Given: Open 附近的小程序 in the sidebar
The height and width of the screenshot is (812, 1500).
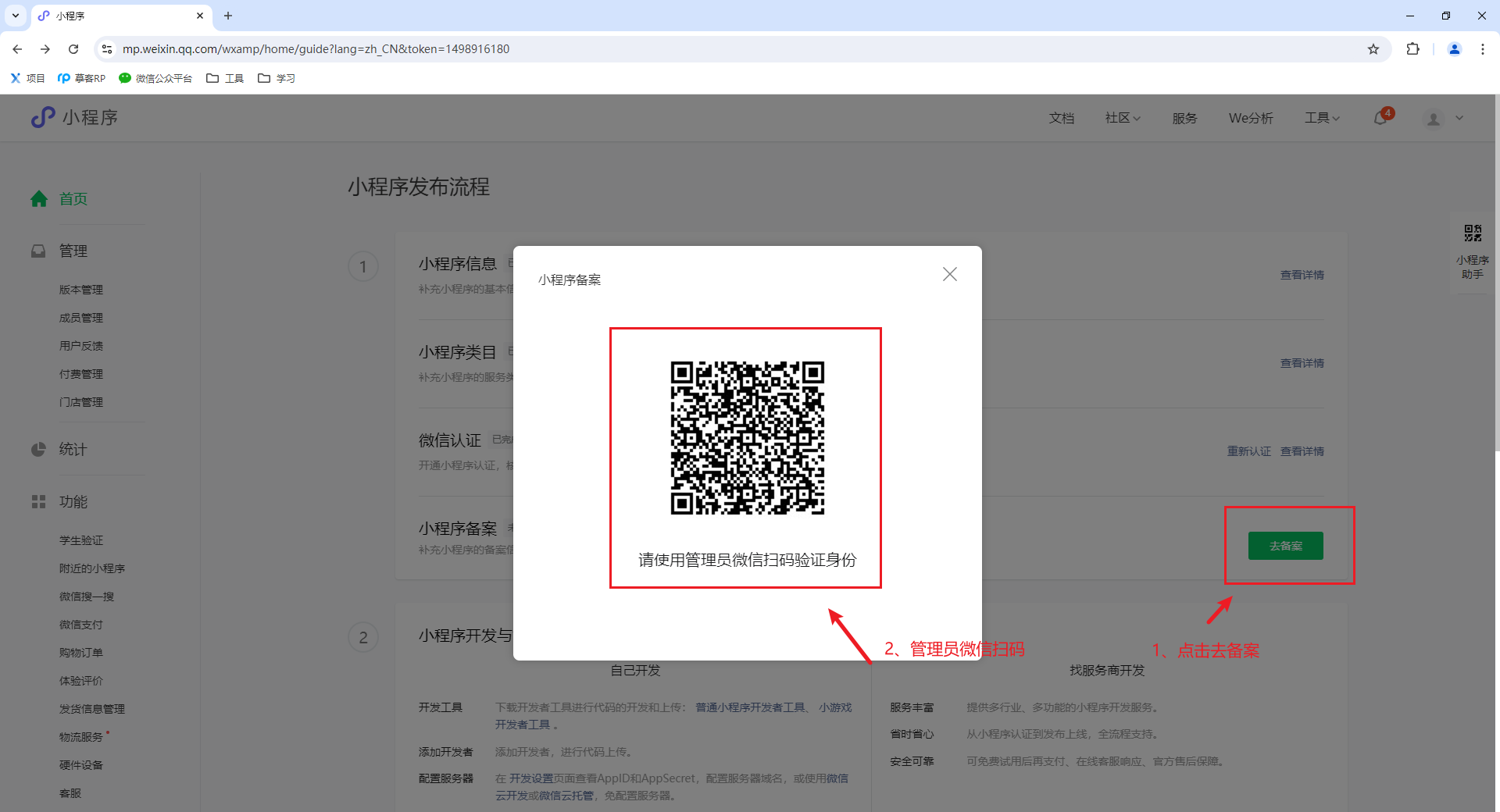Looking at the screenshot, I should pos(92,568).
